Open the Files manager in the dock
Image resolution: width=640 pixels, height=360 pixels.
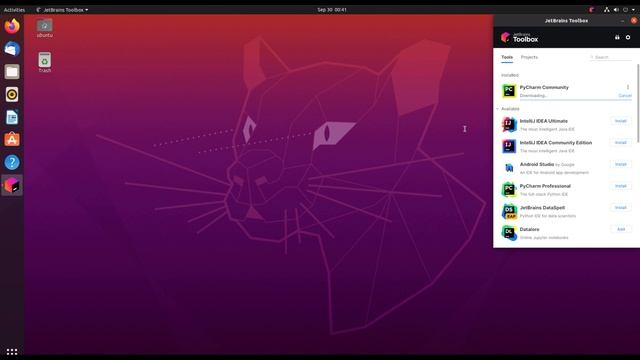click(x=12, y=72)
